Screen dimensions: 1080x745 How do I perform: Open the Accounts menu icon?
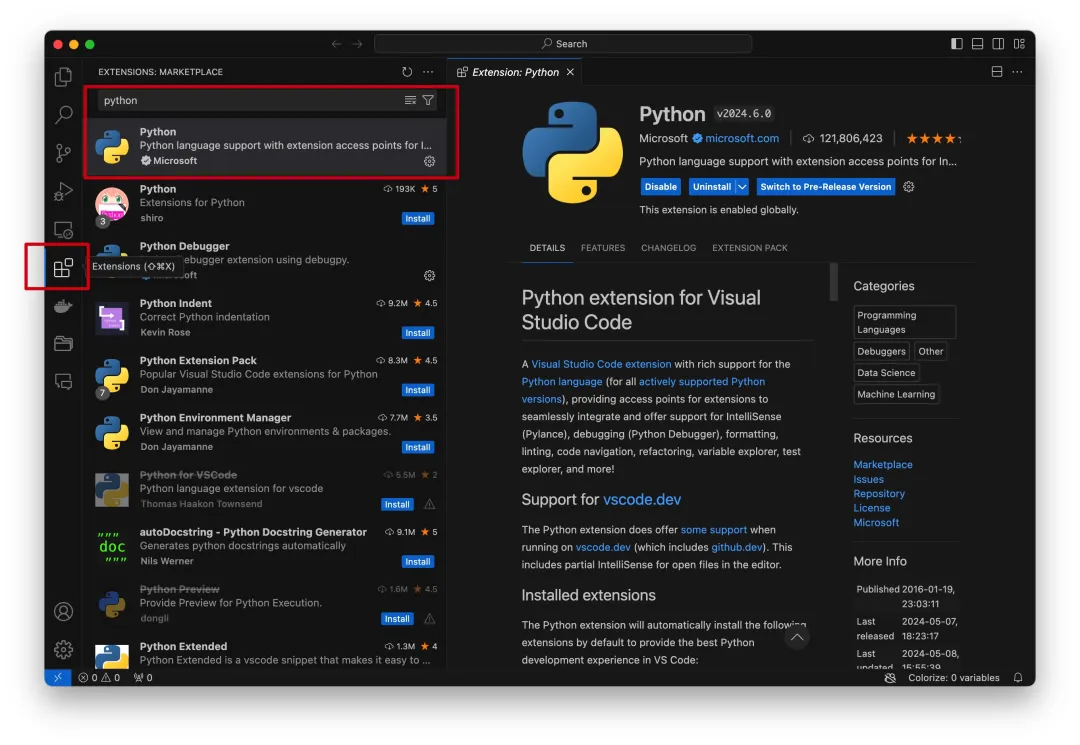(63, 611)
